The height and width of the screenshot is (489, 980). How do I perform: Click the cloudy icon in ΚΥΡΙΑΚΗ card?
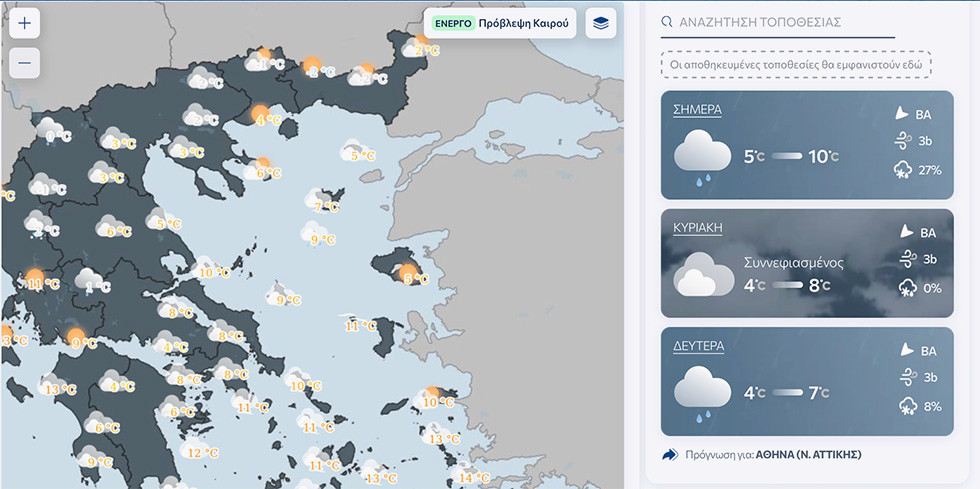point(702,275)
